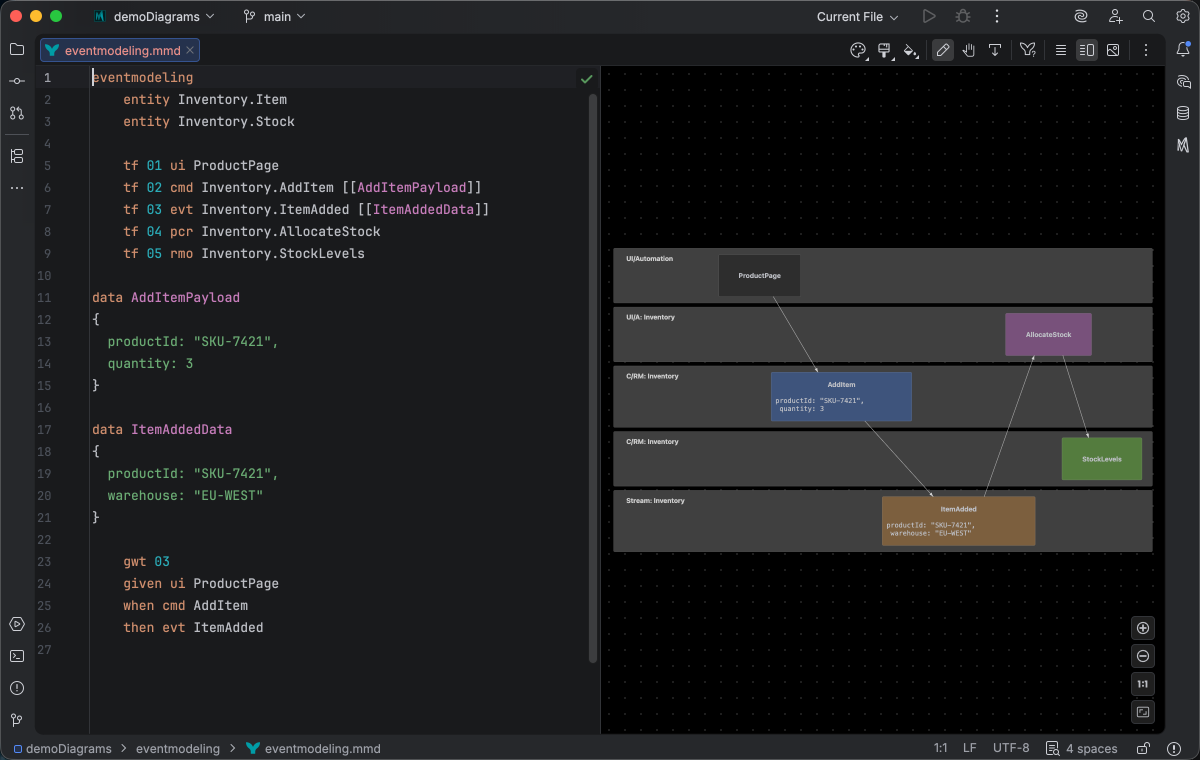Open the reader mode icon in status bar
The width and height of the screenshot is (1200, 760).
click(1052, 748)
